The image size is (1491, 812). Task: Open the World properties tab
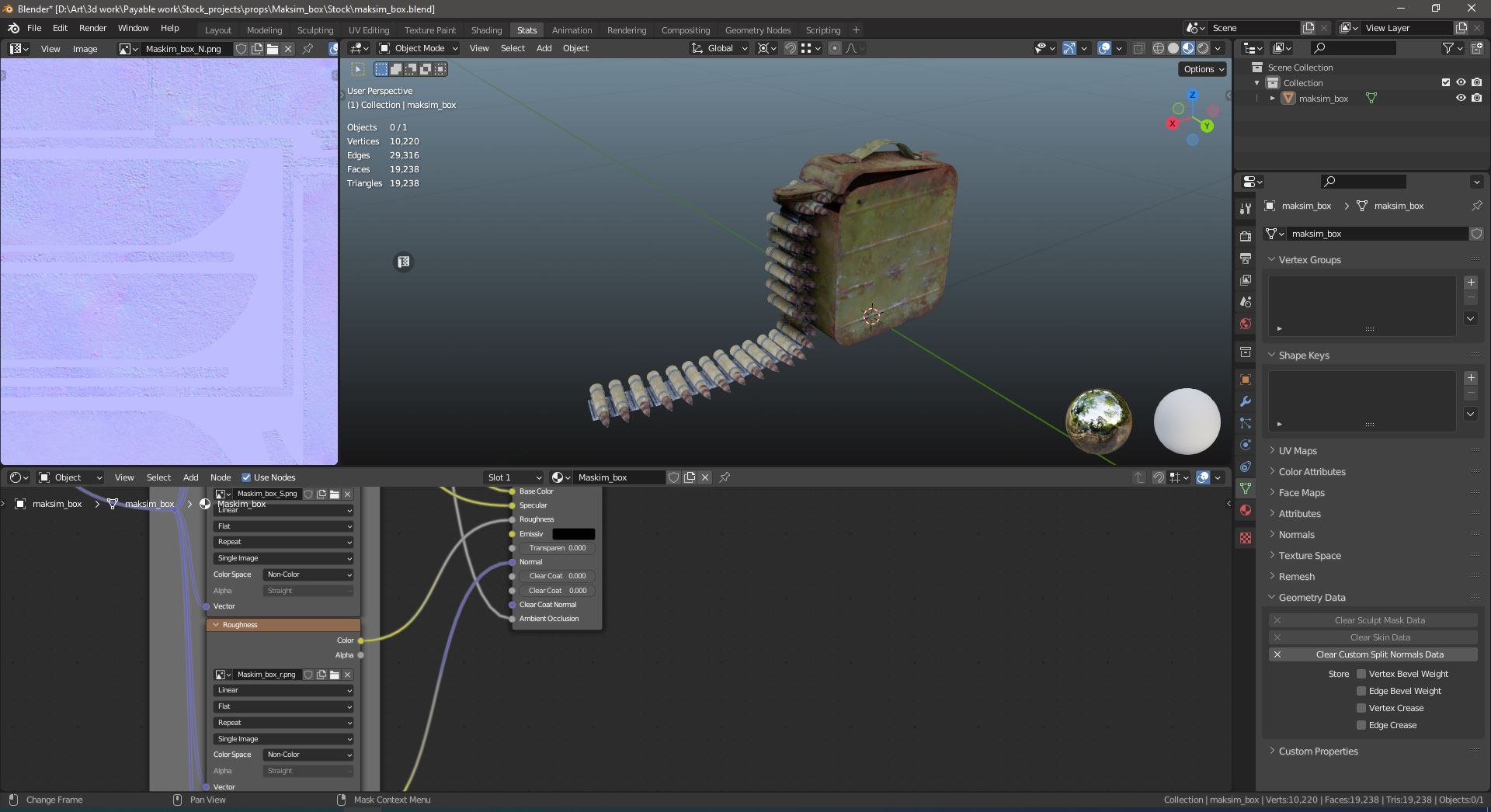[x=1246, y=323]
